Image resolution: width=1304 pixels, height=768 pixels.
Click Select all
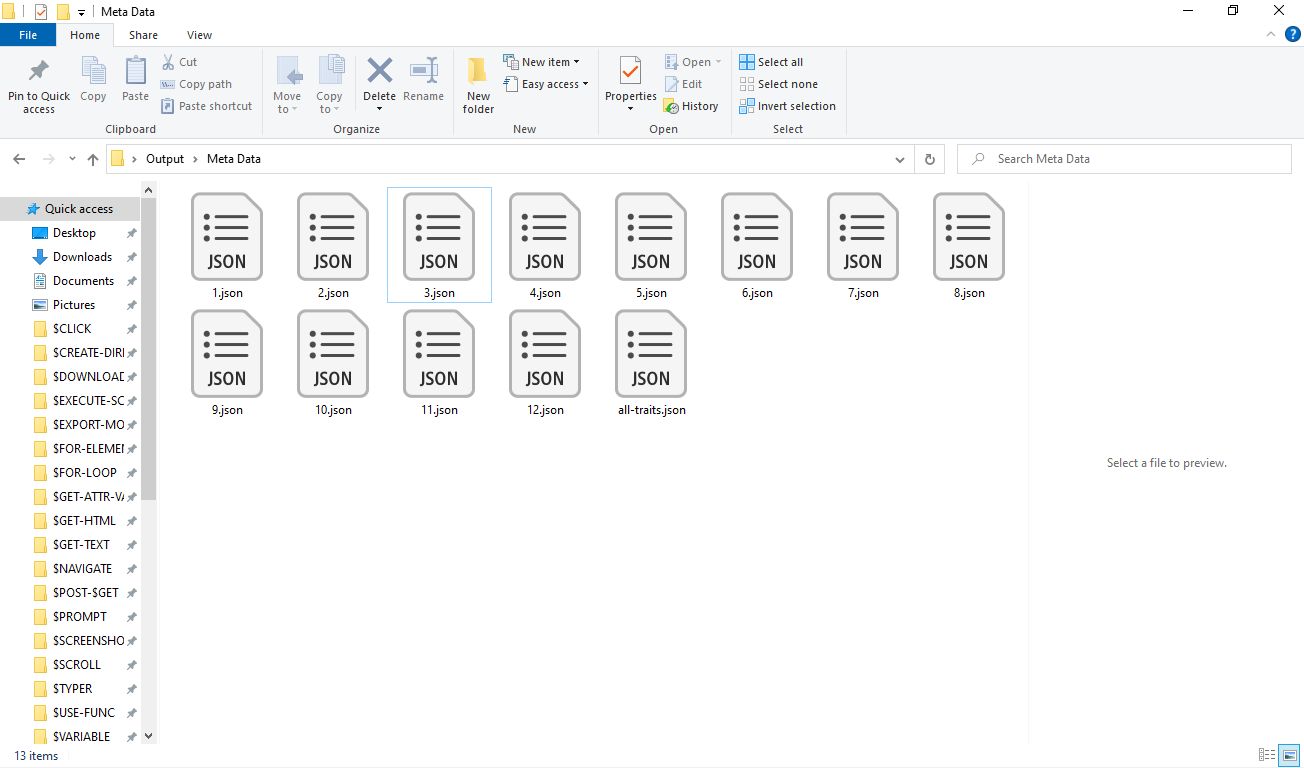(771, 62)
